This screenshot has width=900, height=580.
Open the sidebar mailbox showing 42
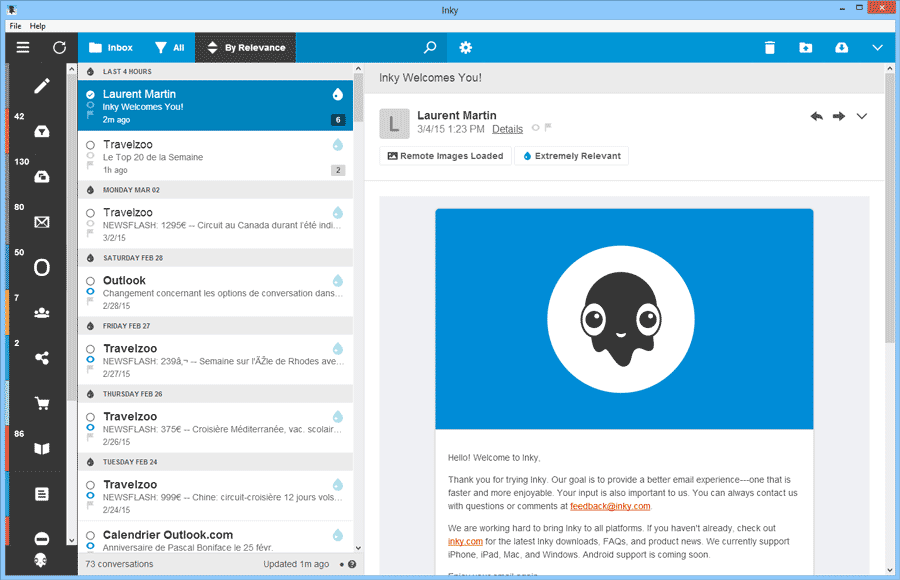point(42,132)
